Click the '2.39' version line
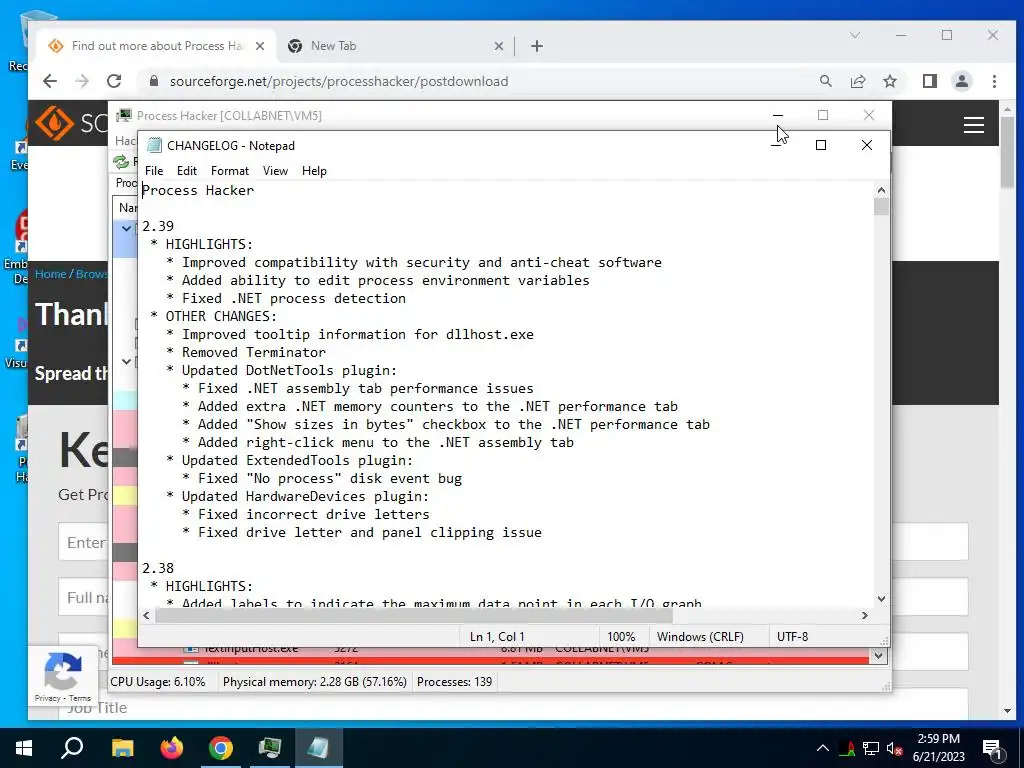The height and width of the screenshot is (768, 1024). (158, 226)
